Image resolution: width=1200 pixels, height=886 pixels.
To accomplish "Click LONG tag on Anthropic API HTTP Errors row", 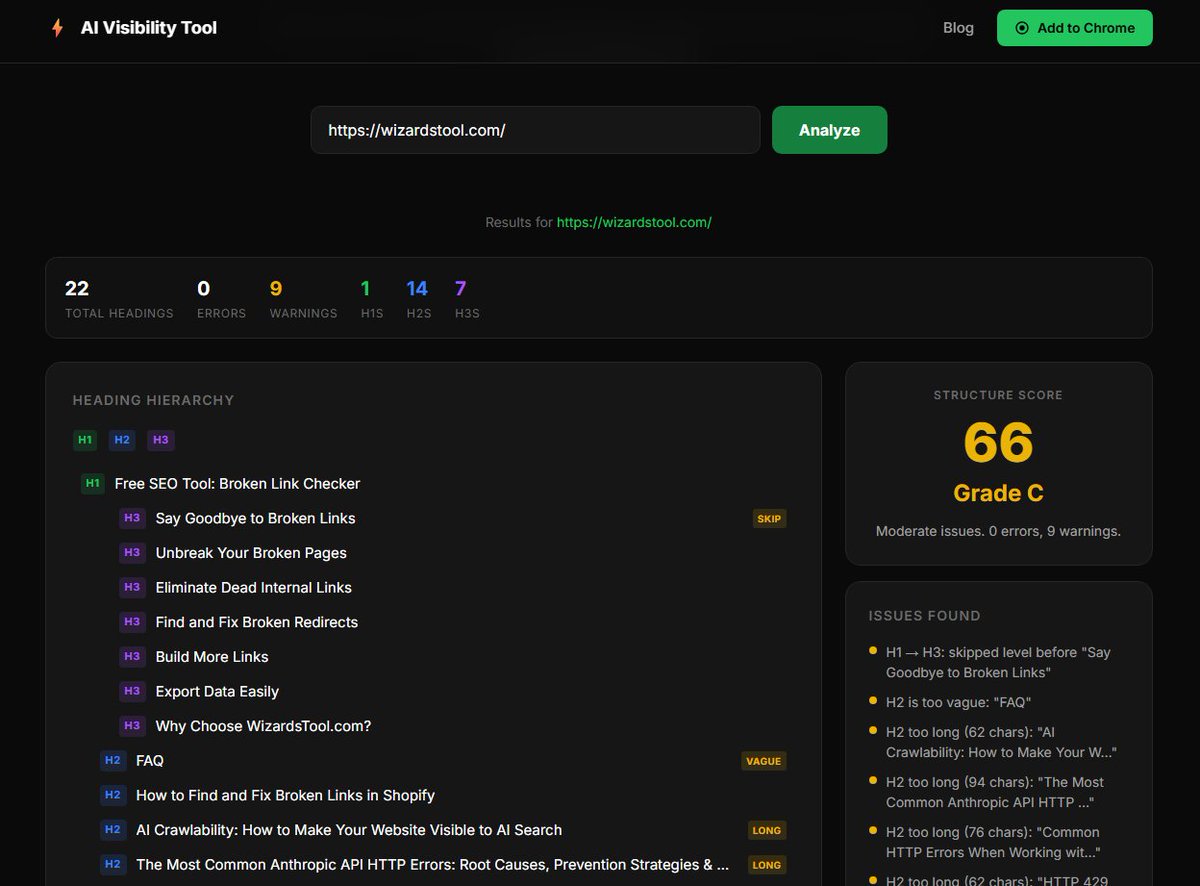I will [767, 865].
